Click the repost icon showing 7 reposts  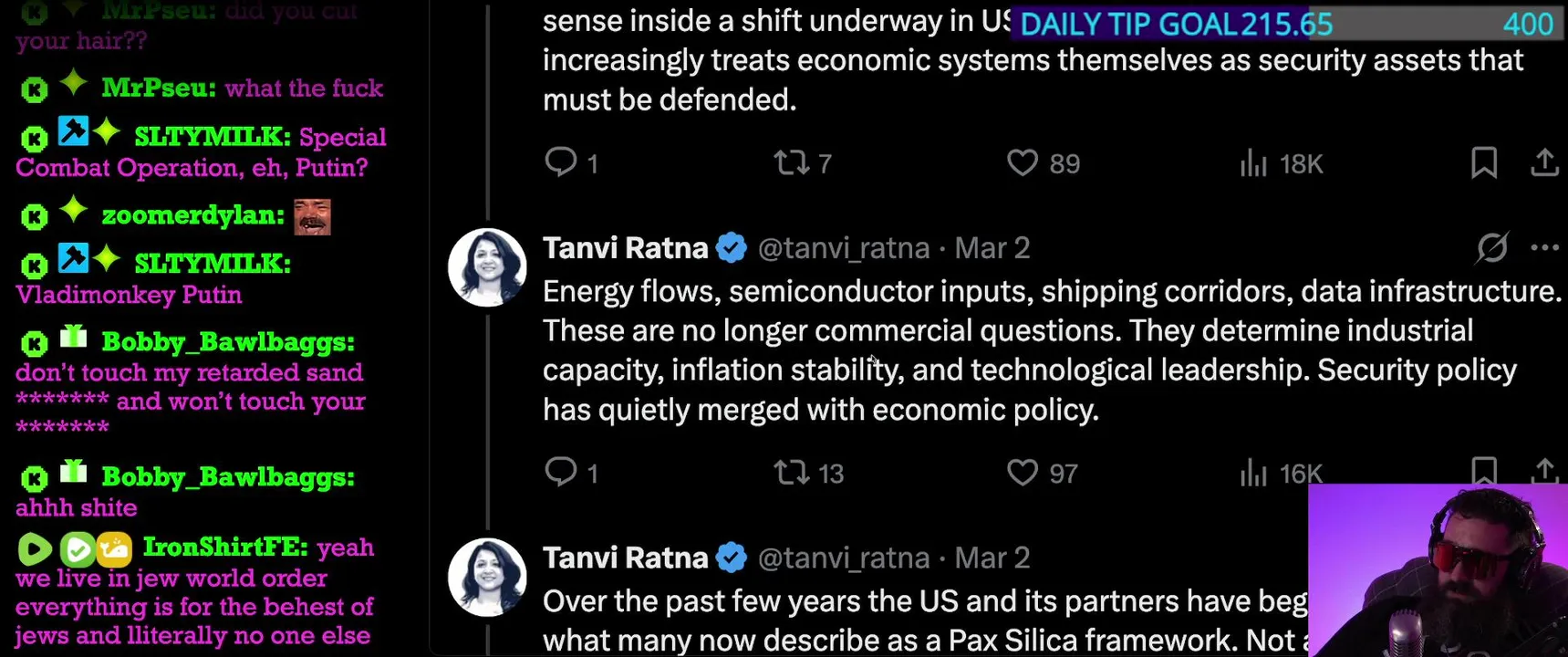791,163
